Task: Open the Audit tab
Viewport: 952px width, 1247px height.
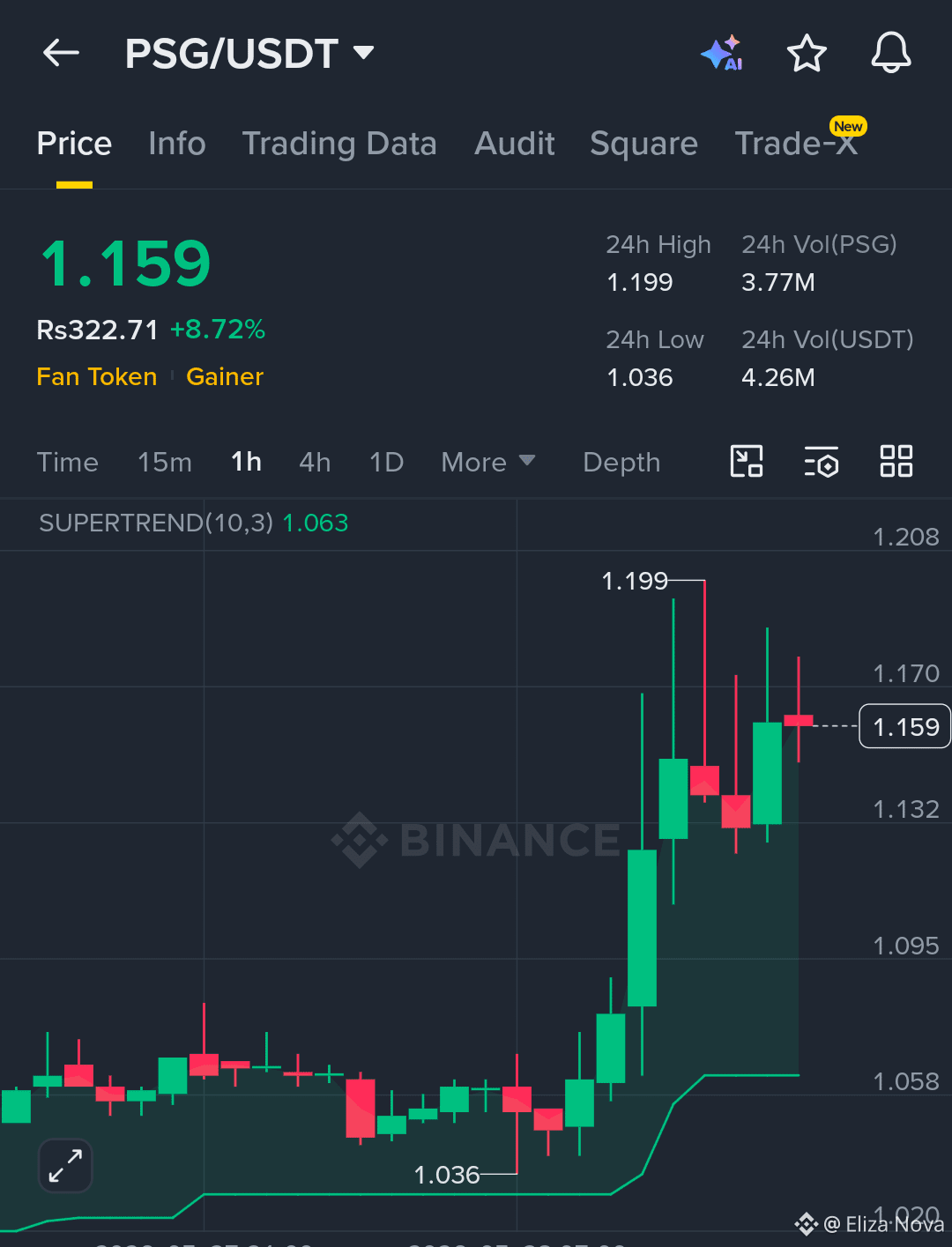Action: pyautogui.click(x=515, y=144)
